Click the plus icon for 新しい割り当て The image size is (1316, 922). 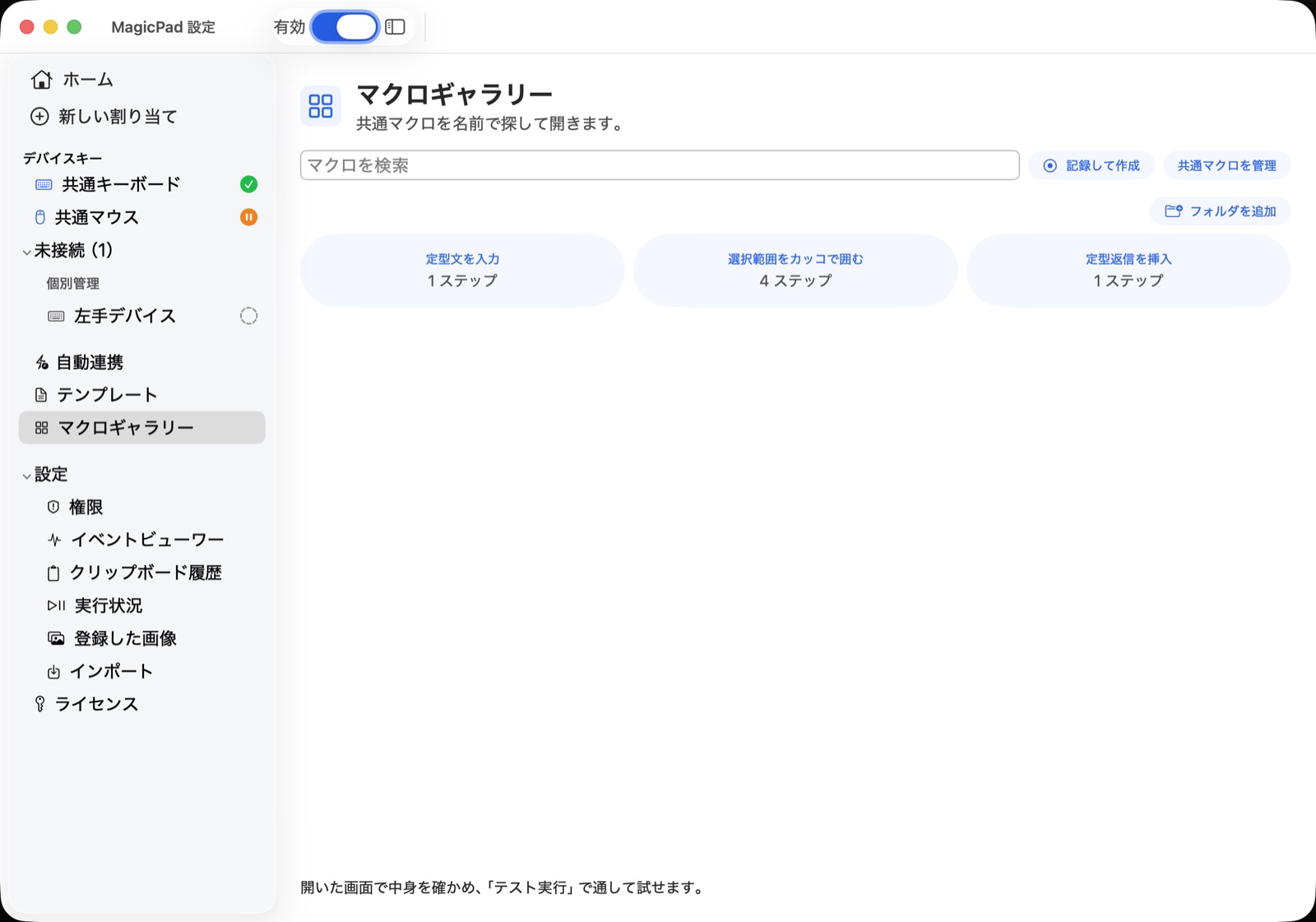coord(39,117)
